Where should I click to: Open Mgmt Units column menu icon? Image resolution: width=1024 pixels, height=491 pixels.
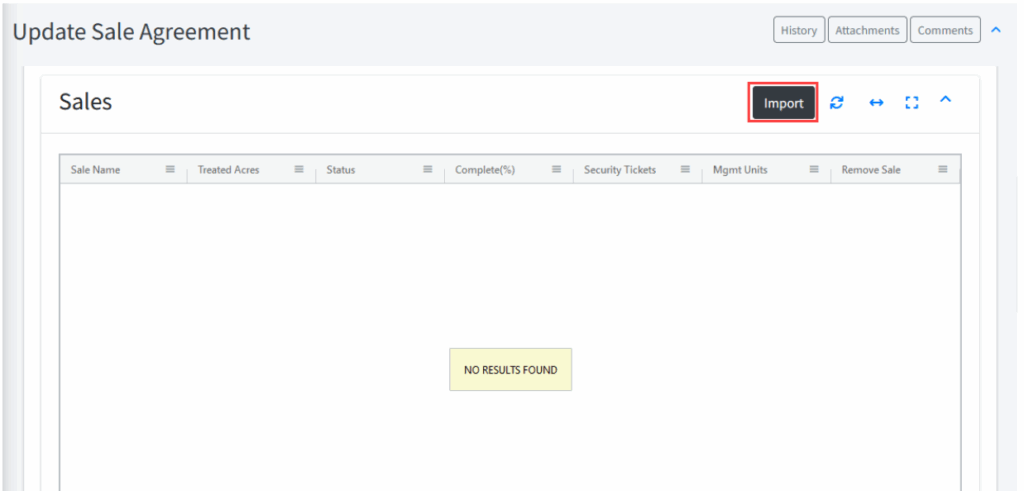[x=814, y=169]
